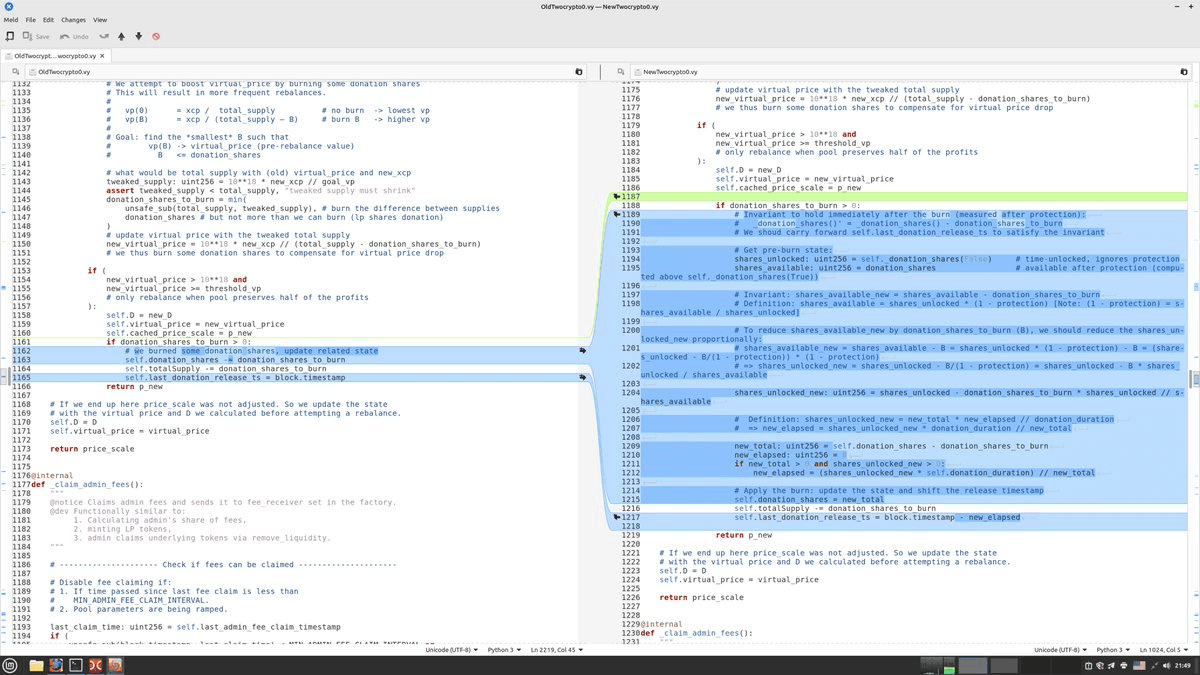Click the New comparison toolbar icon

[9, 36]
